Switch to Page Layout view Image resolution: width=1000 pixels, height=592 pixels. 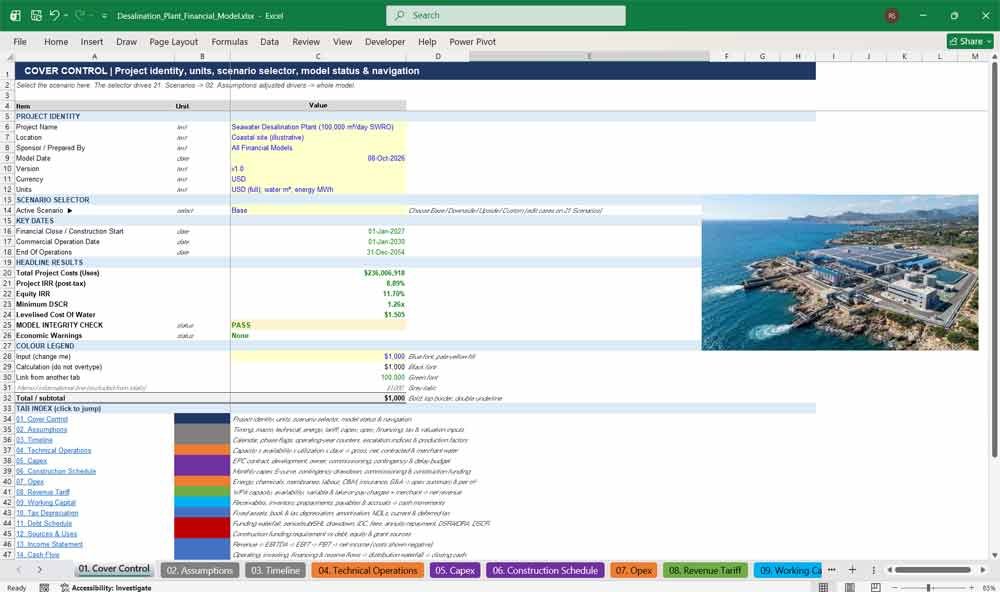[x=849, y=588]
